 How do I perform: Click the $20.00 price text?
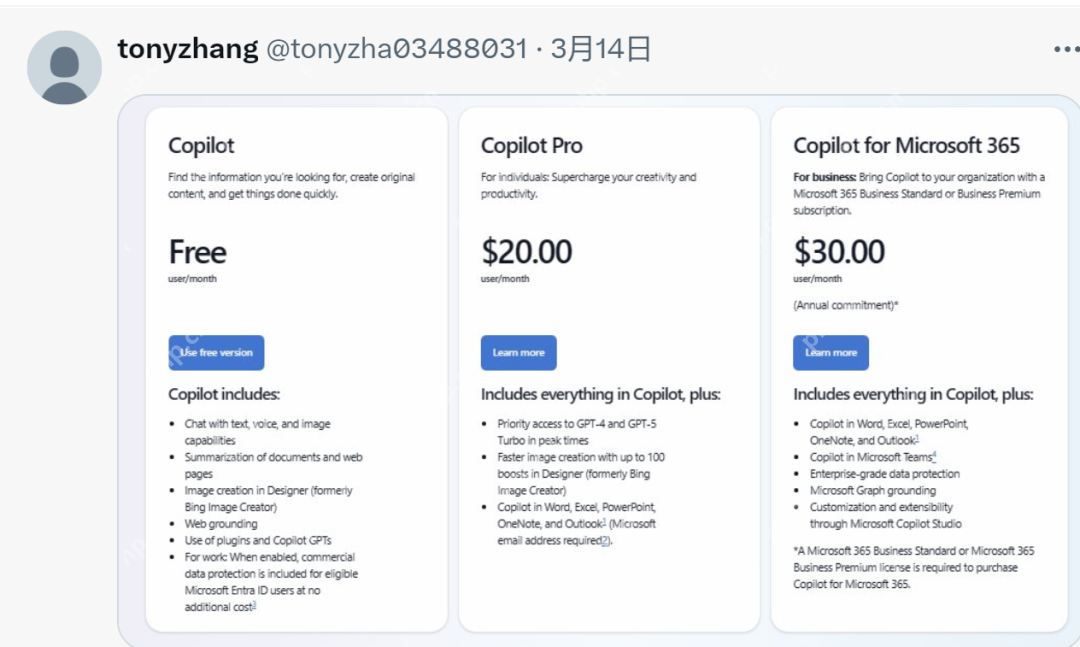(x=526, y=252)
